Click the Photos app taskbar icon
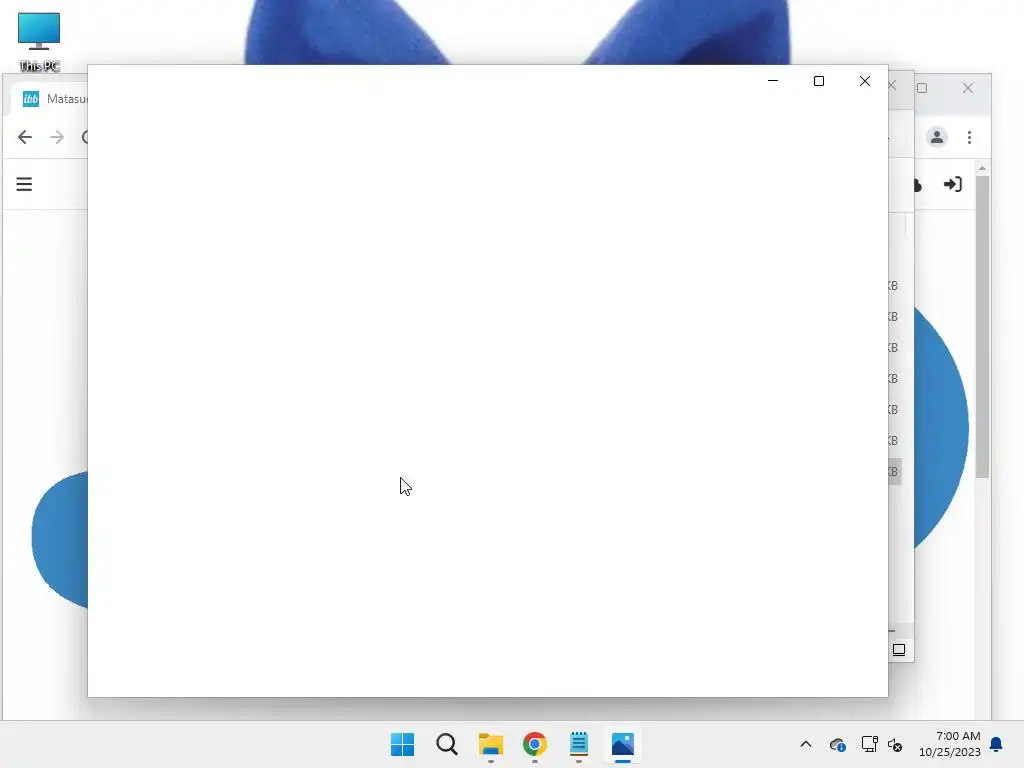Viewport: 1024px width, 768px height. point(623,744)
